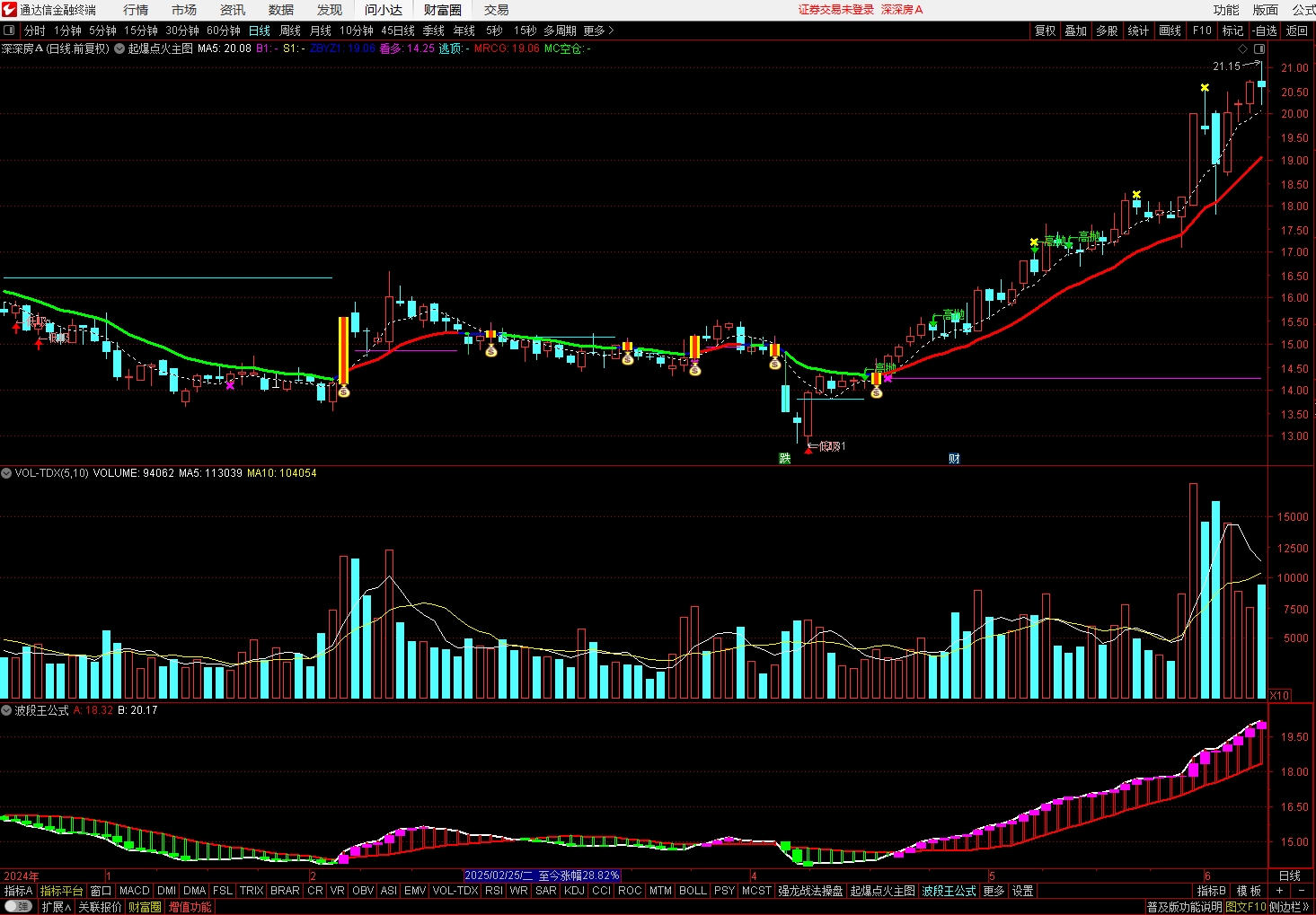1316x915 pixels.
Task: Open the 版面 menu
Action: [x=1266, y=10]
